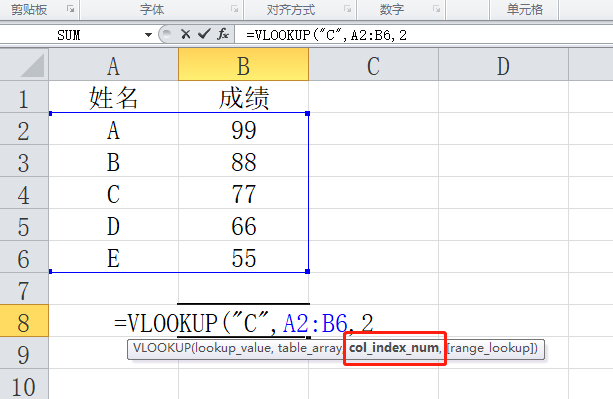Open the Font (字体) group dialog launcher
The height and width of the screenshot is (399, 613).
tap(235, 9)
